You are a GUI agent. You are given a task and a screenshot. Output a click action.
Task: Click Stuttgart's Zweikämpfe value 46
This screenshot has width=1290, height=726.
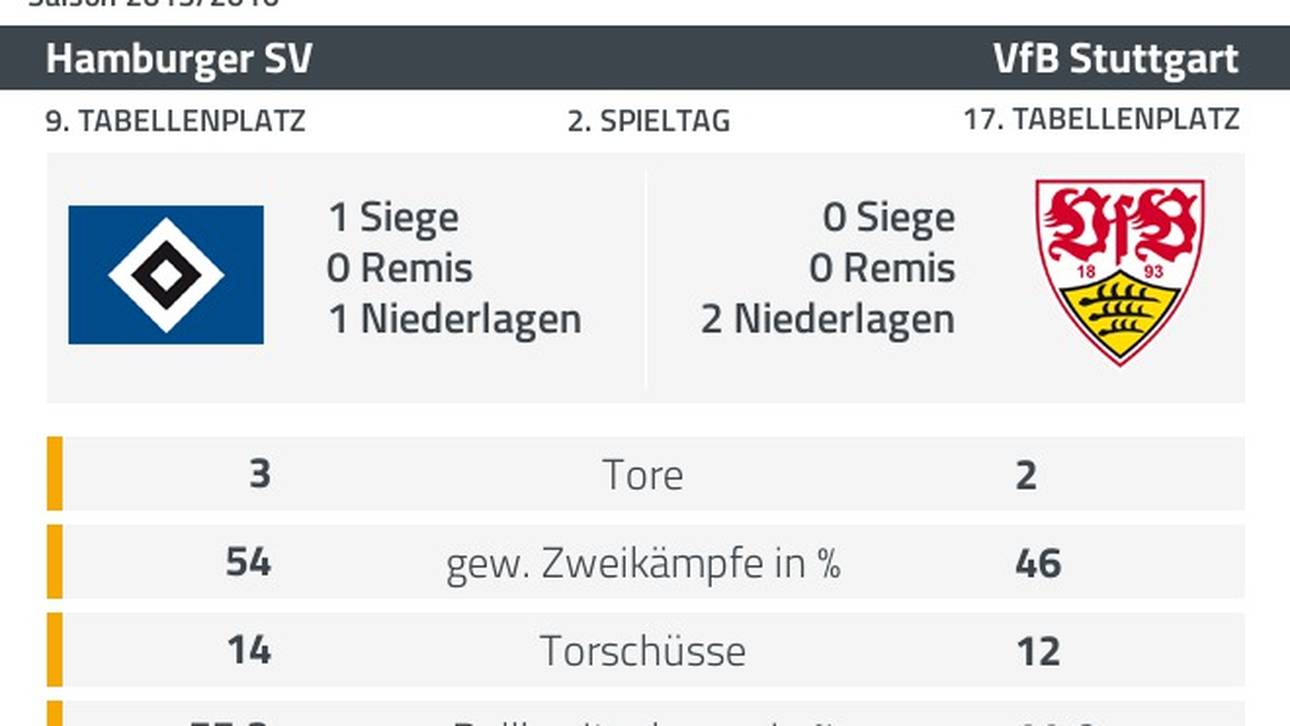(x=1038, y=563)
